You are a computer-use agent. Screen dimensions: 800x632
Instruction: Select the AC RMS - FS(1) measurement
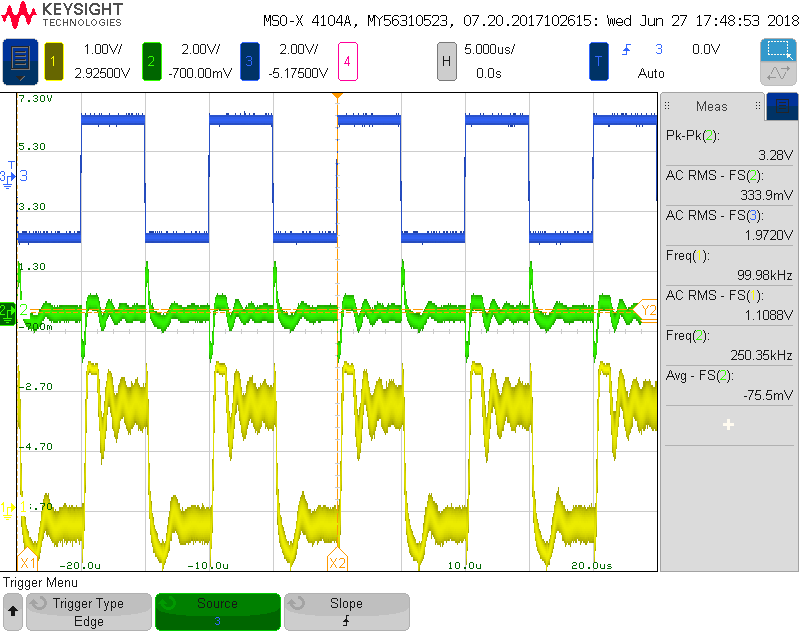[x=729, y=305]
